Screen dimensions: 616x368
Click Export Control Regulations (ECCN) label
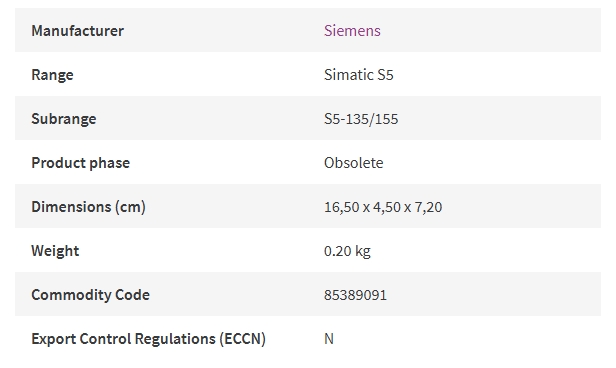(148, 339)
